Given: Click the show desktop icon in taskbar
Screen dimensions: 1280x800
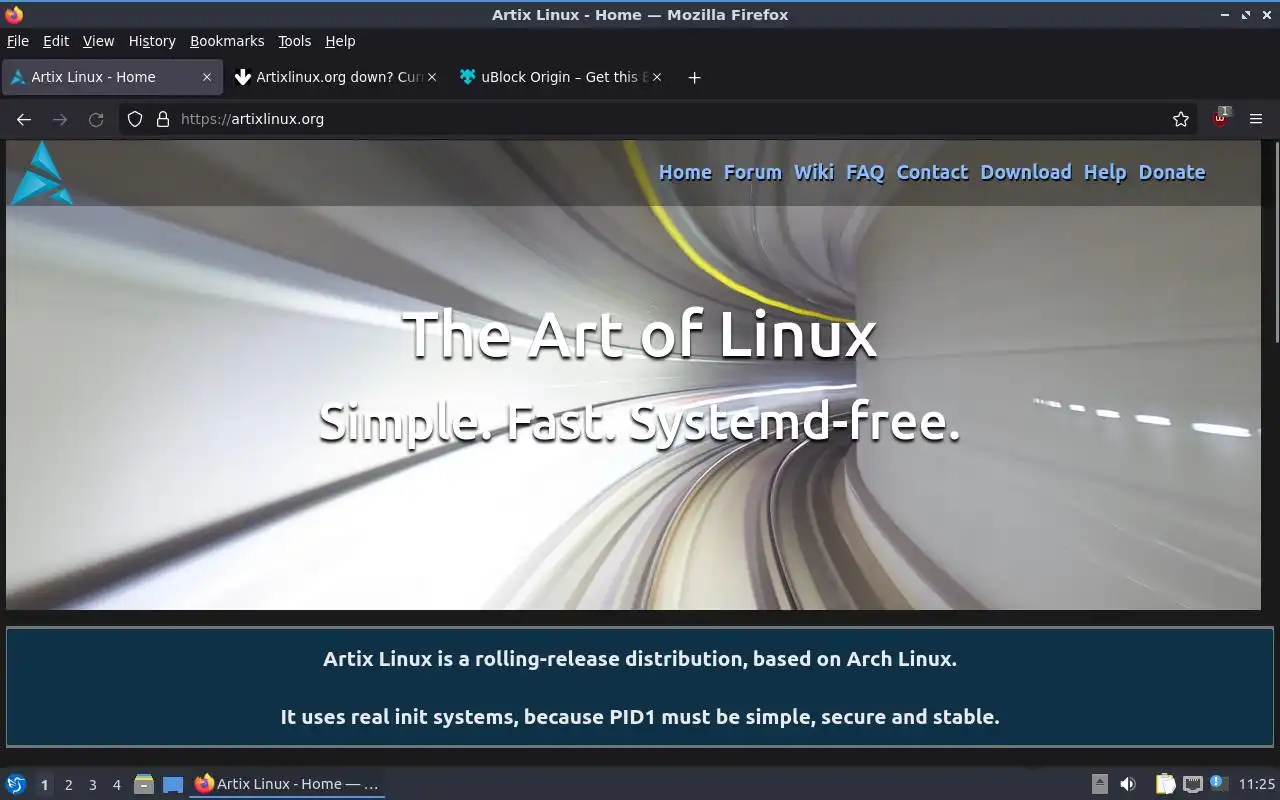Looking at the screenshot, I should pyautogui.click(x=173, y=784).
